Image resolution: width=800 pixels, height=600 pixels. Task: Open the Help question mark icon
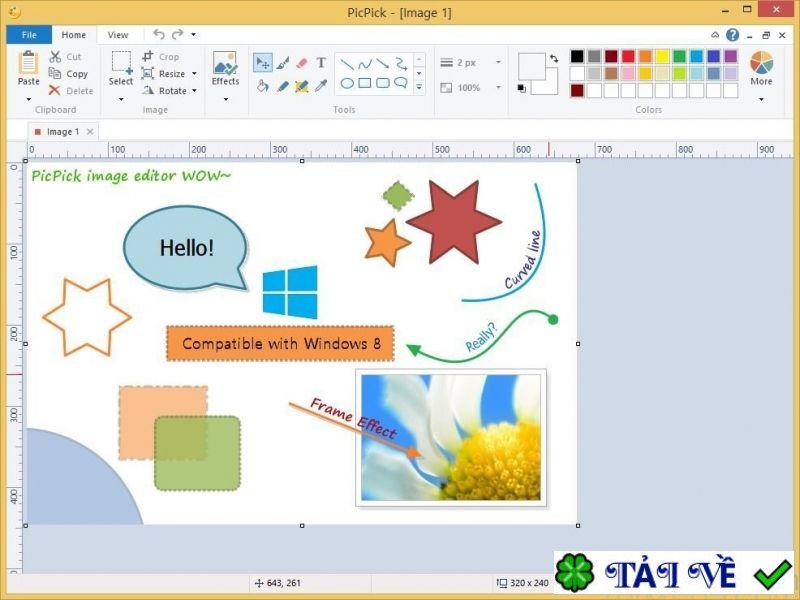733,35
